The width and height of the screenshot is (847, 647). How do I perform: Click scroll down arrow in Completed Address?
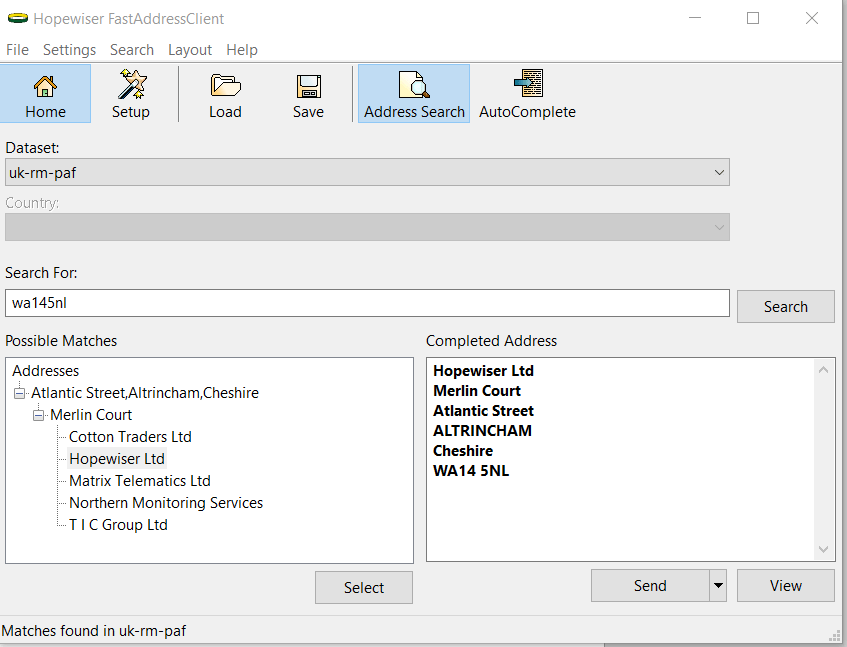pyautogui.click(x=823, y=549)
